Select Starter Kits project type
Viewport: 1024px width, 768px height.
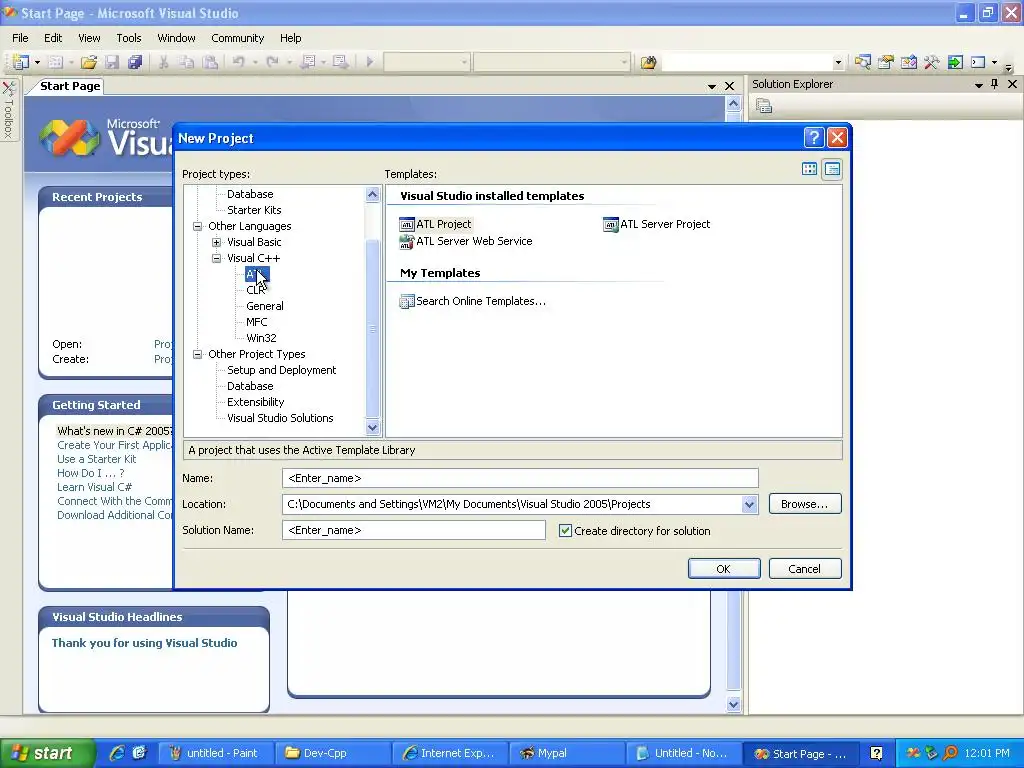(x=254, y=210)
